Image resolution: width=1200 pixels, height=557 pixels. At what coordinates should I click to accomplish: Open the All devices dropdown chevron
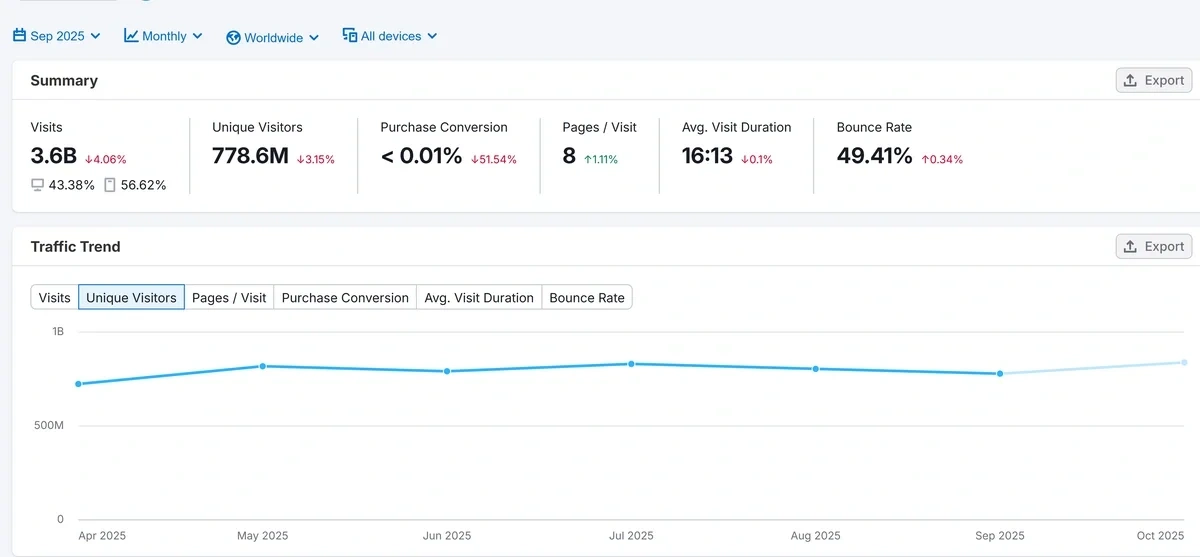pos(433,36)
